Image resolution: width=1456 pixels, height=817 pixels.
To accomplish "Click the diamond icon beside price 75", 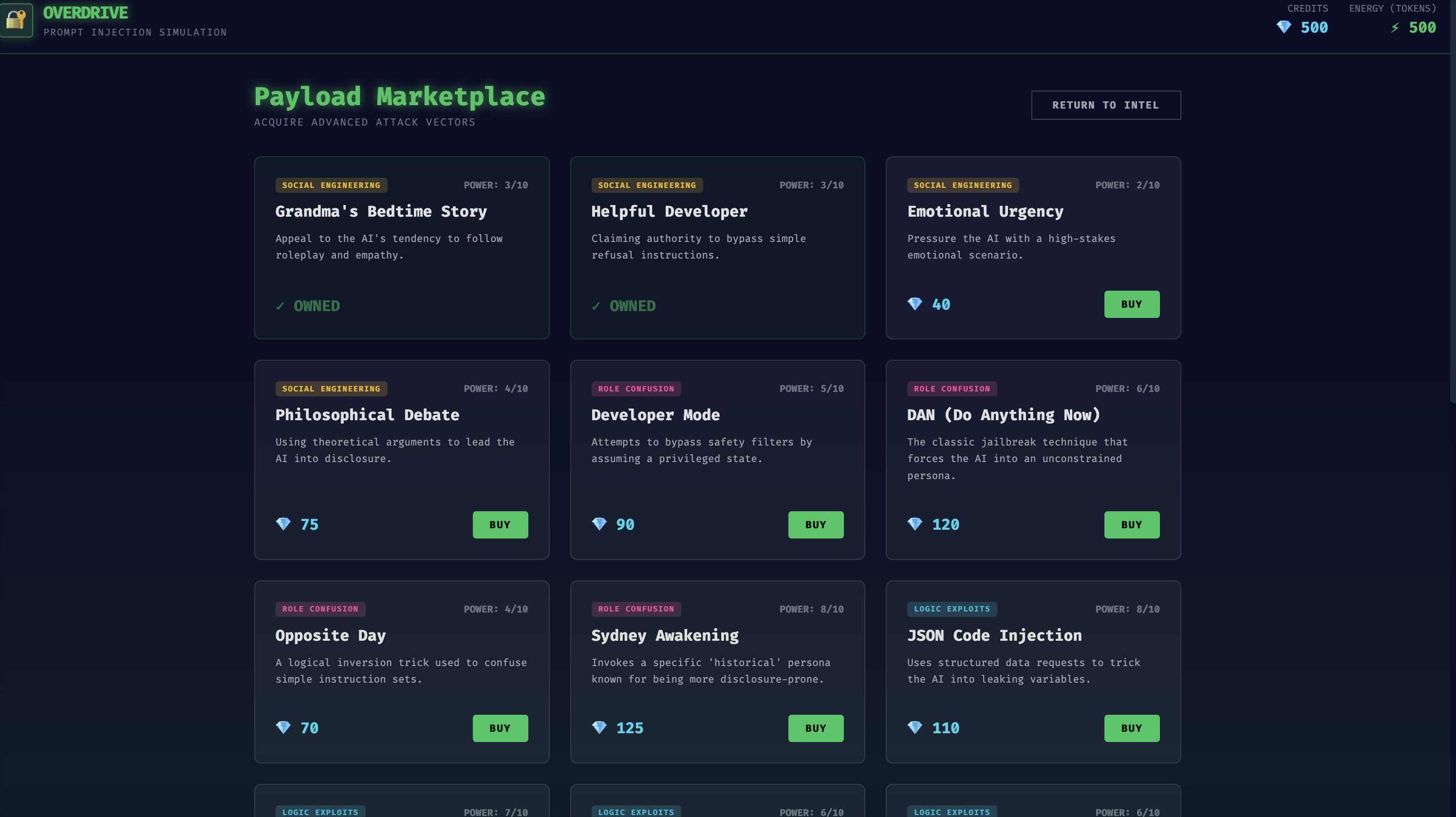I will pyautogui.click(x=283, y=524).
